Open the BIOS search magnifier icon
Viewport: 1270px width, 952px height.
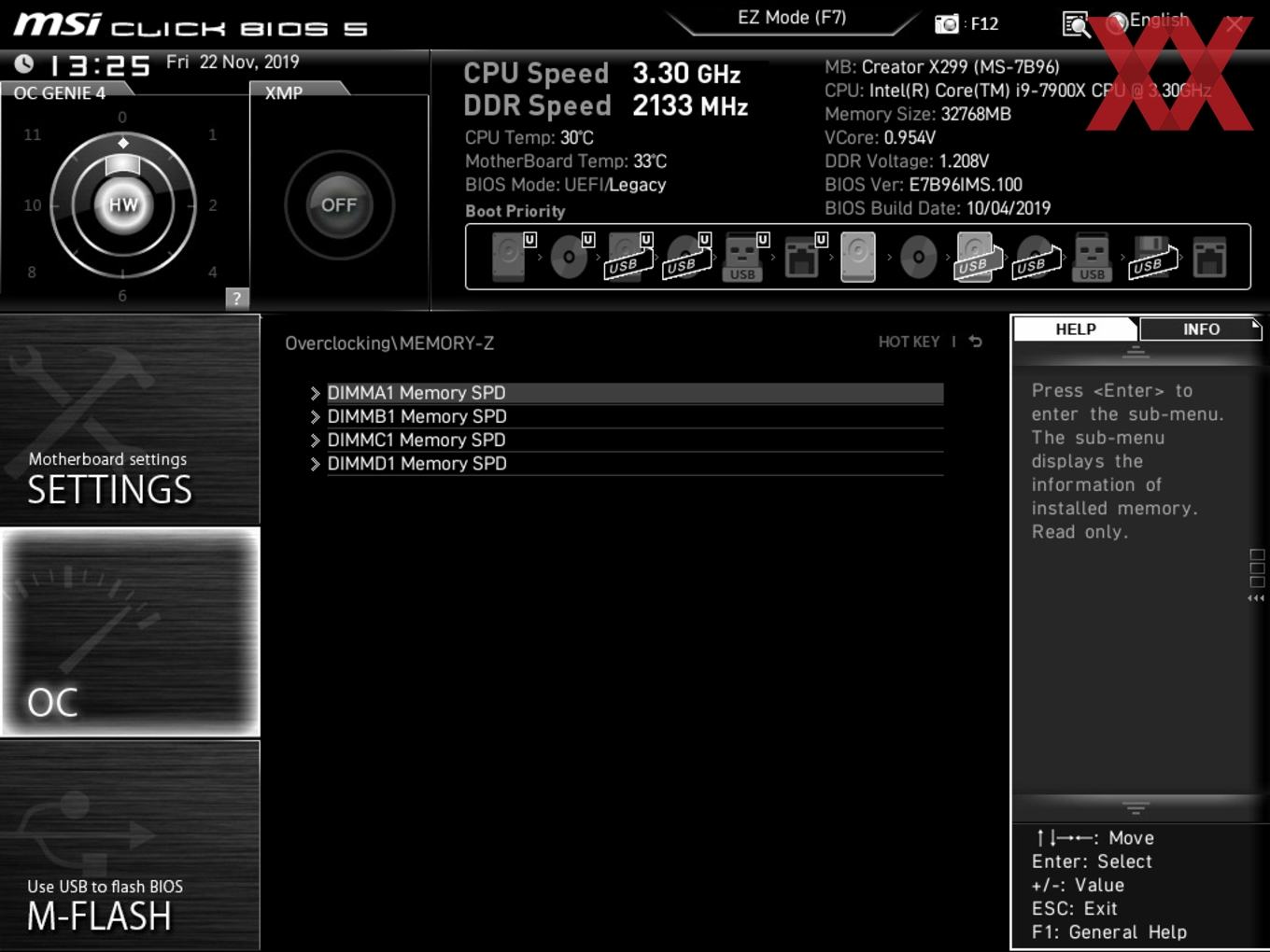click(1077, 24)
